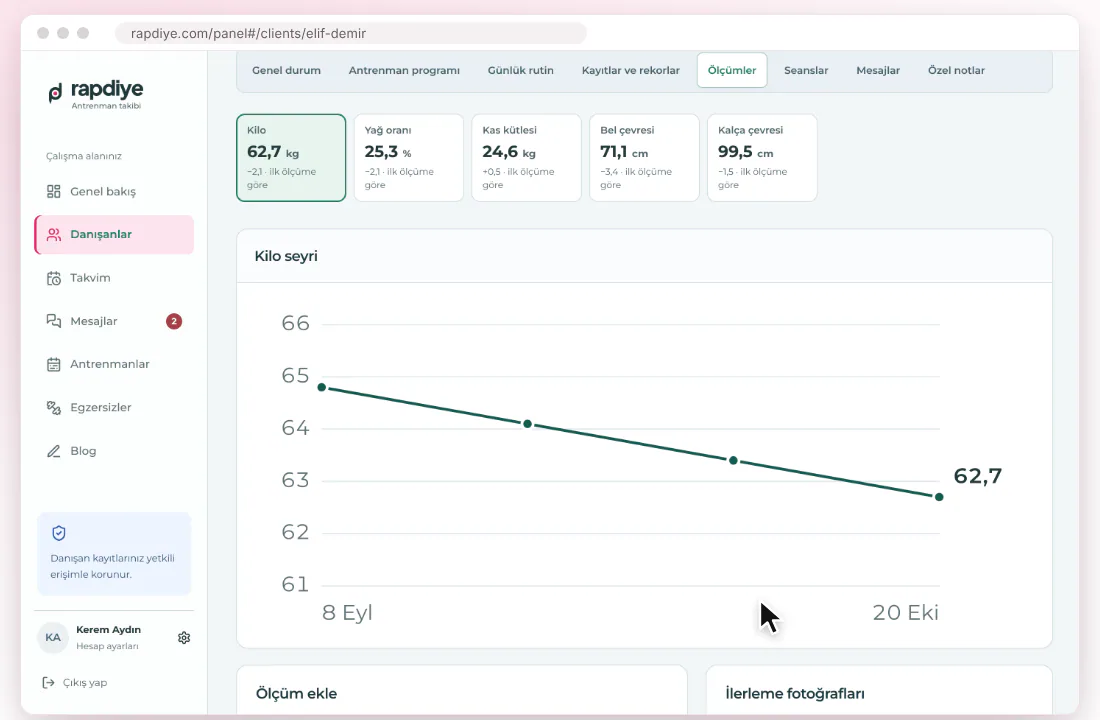The image size is (1100, 720).
Task: Open the Takvim calendar icon
Action: pos(53,278)
